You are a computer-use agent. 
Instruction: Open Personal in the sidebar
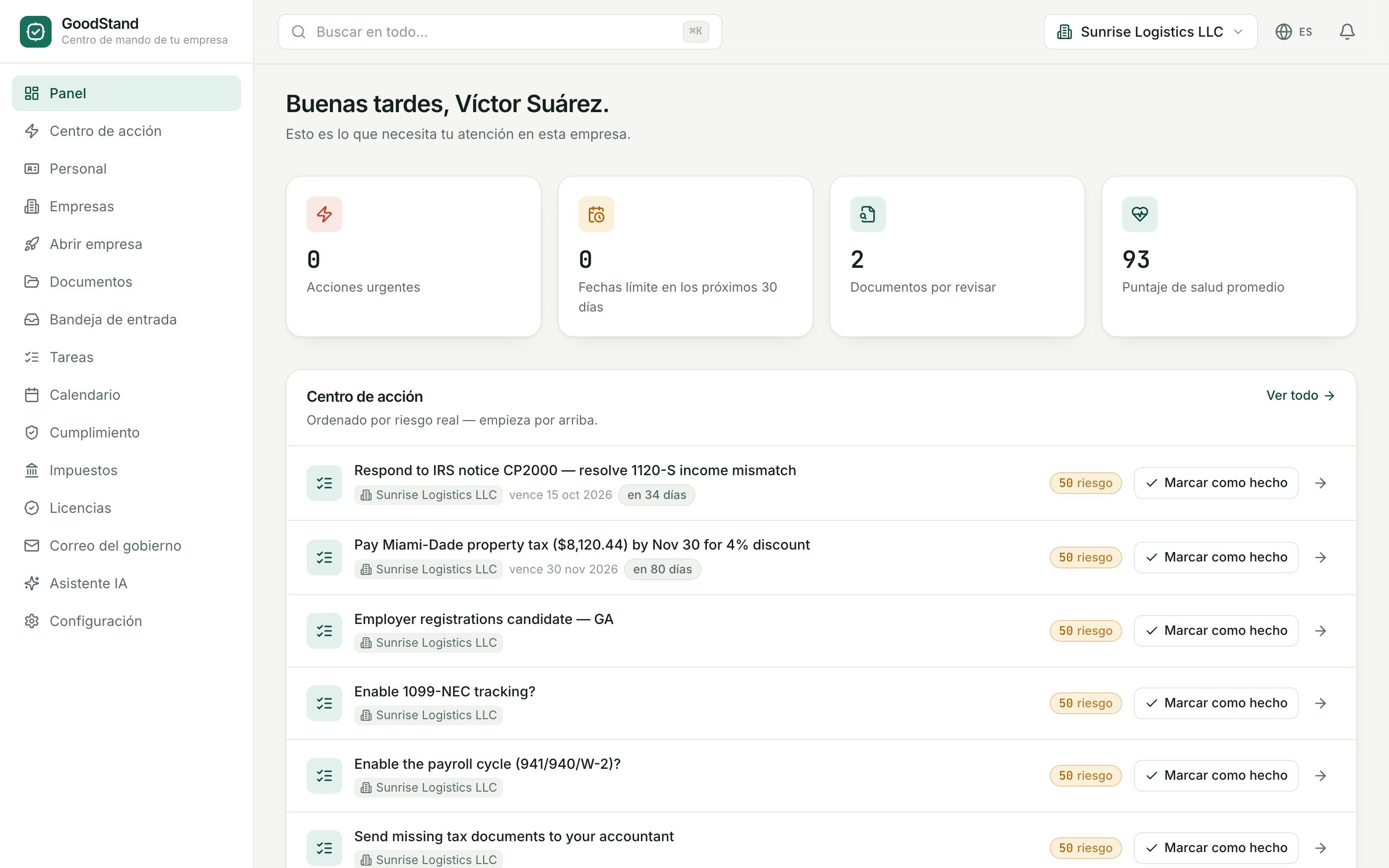point(126,169)
